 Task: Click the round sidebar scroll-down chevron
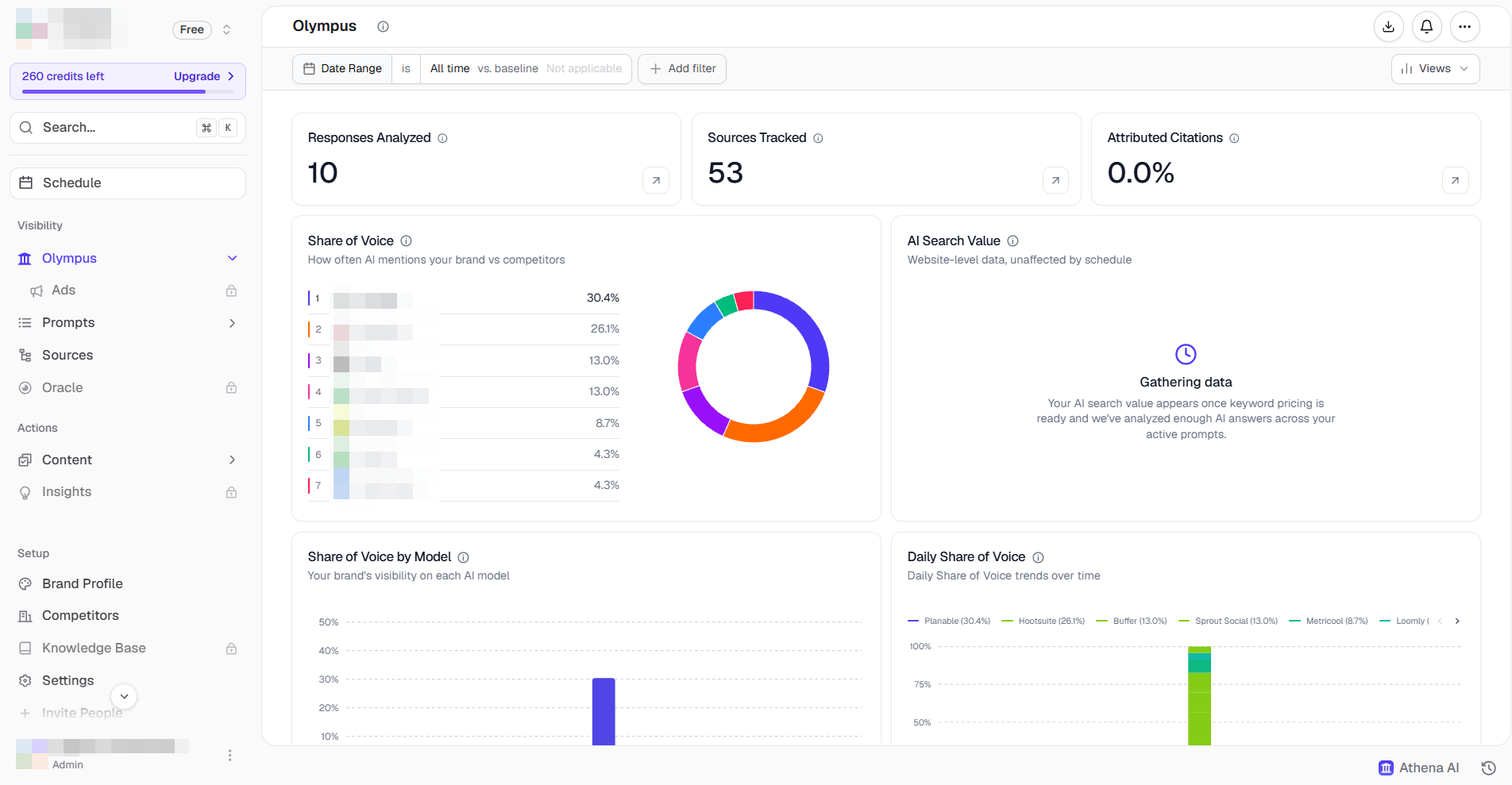tap(124, 697)
